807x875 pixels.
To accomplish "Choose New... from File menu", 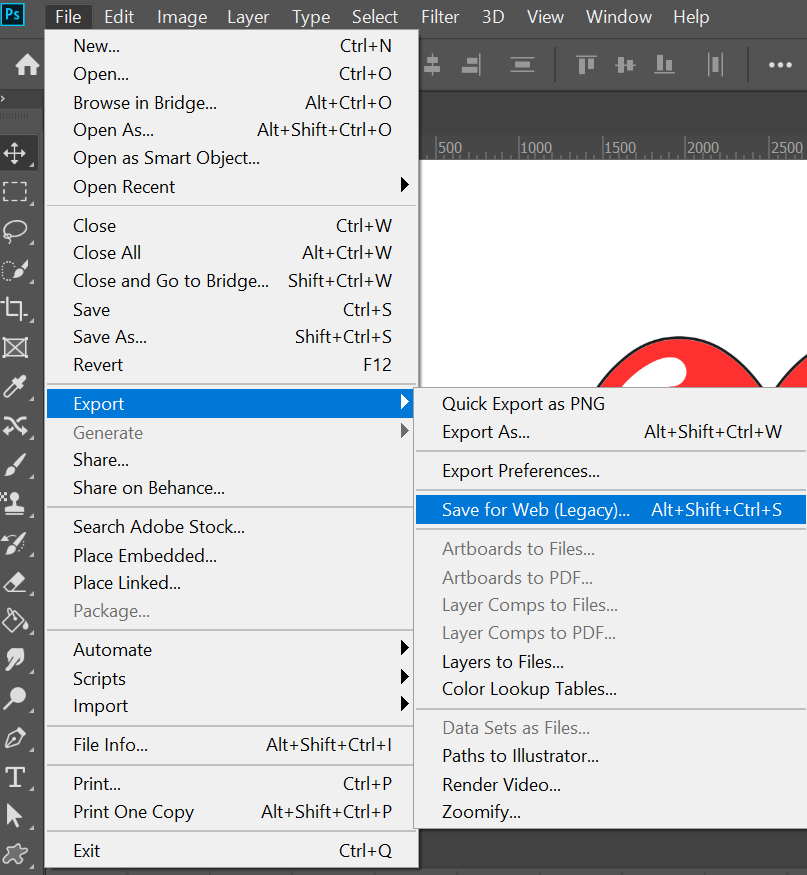I will tap(232, 46).
